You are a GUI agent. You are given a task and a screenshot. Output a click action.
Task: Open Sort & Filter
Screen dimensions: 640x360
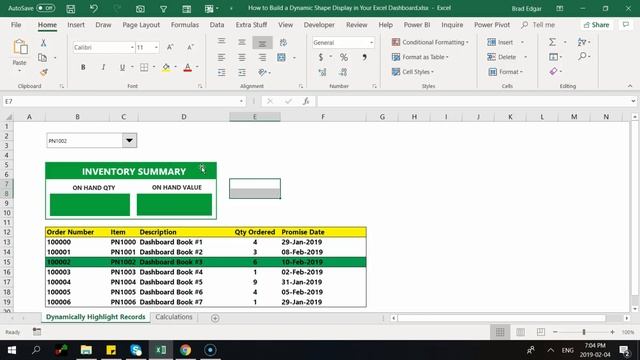[582, 42]
